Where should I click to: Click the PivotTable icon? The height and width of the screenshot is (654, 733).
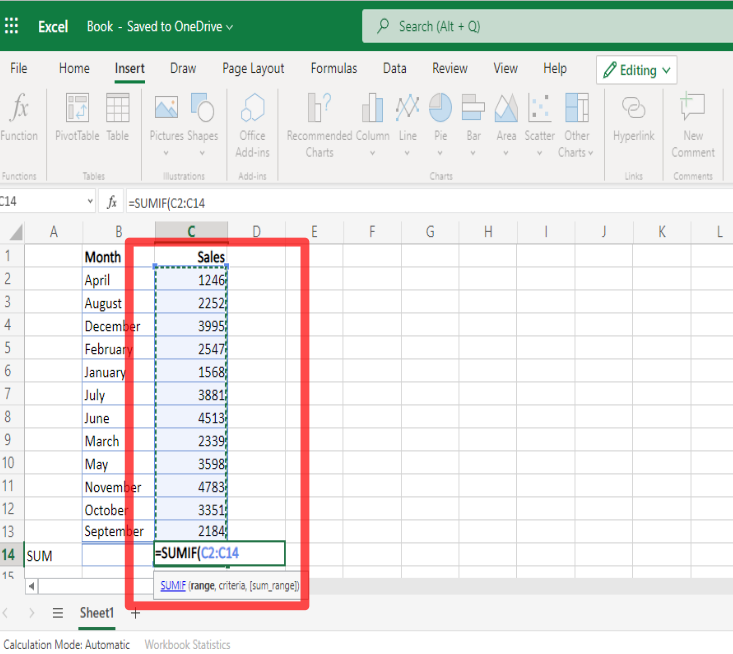coord(77,109)
